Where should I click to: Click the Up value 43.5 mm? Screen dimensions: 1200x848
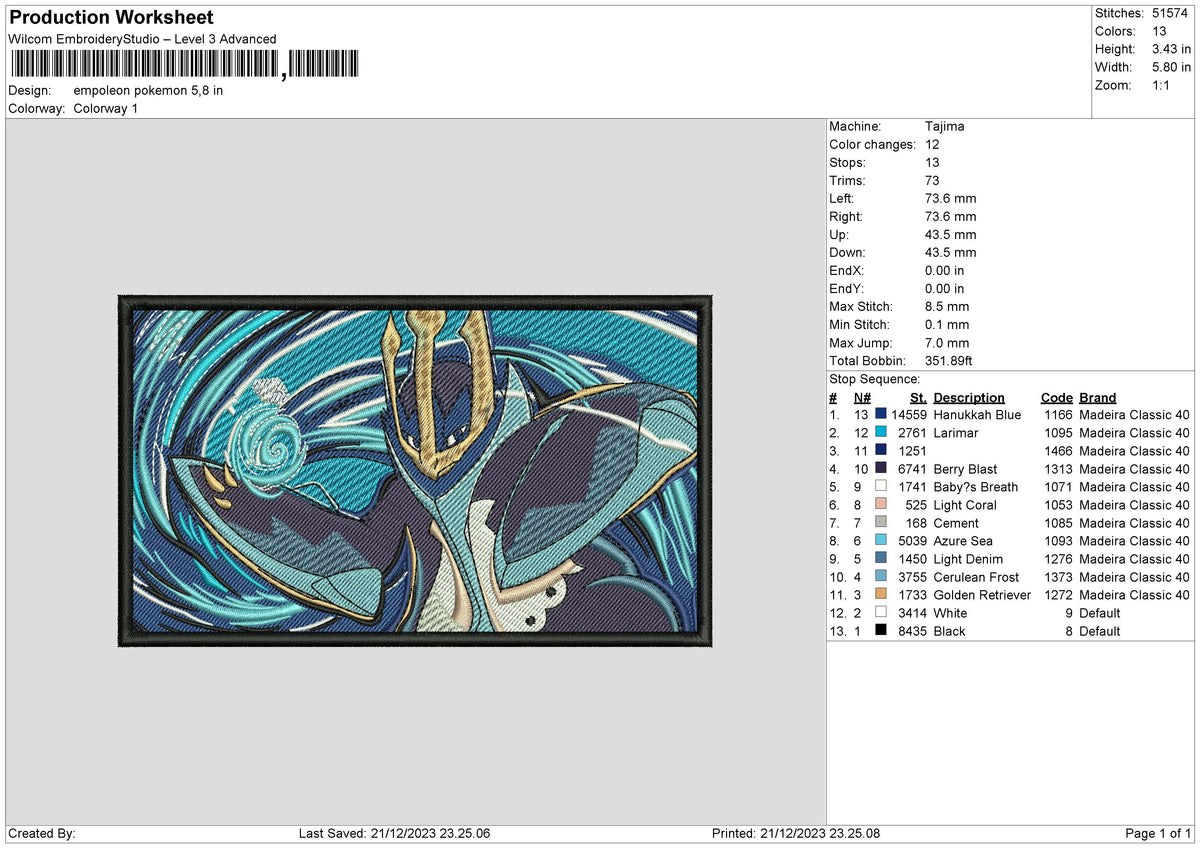(x=951, y=235)
